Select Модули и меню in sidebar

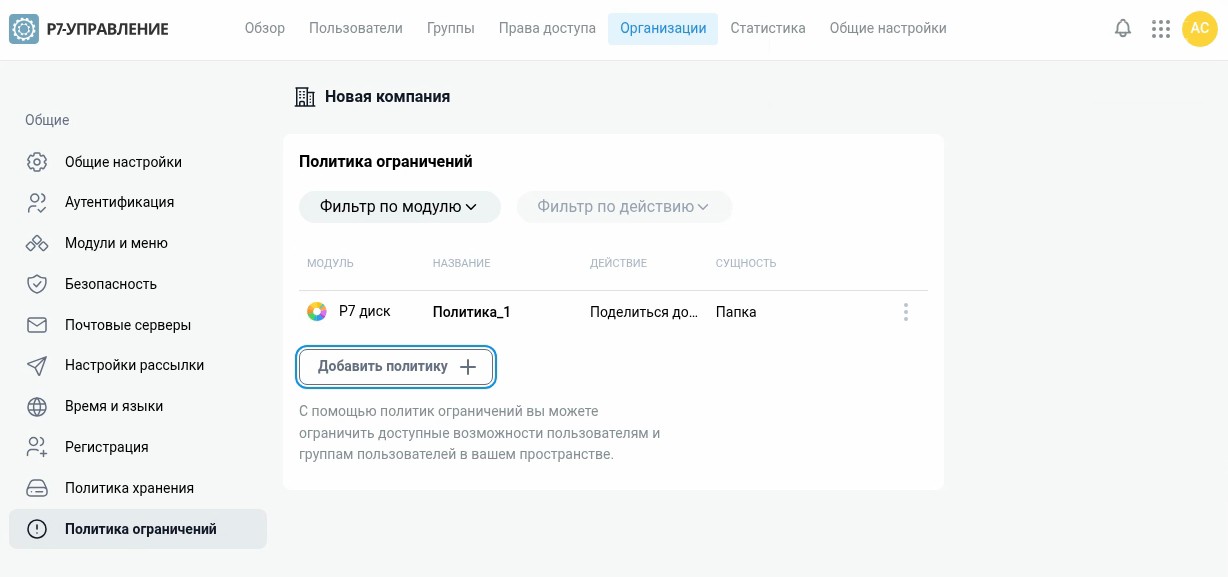138,243
